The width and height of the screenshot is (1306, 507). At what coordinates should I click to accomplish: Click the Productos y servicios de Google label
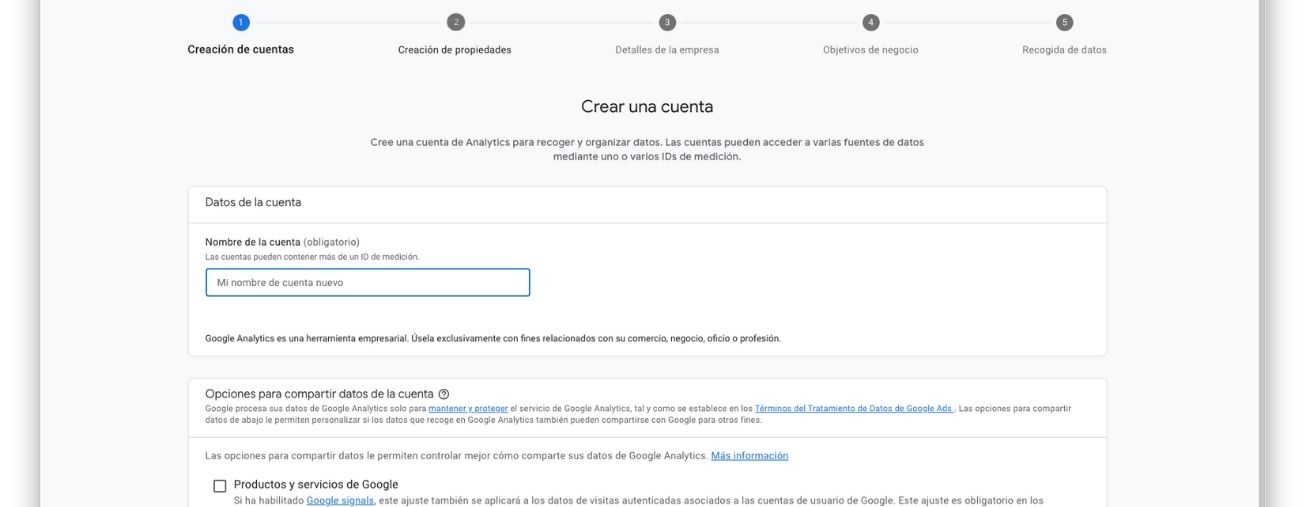point(316,485)
